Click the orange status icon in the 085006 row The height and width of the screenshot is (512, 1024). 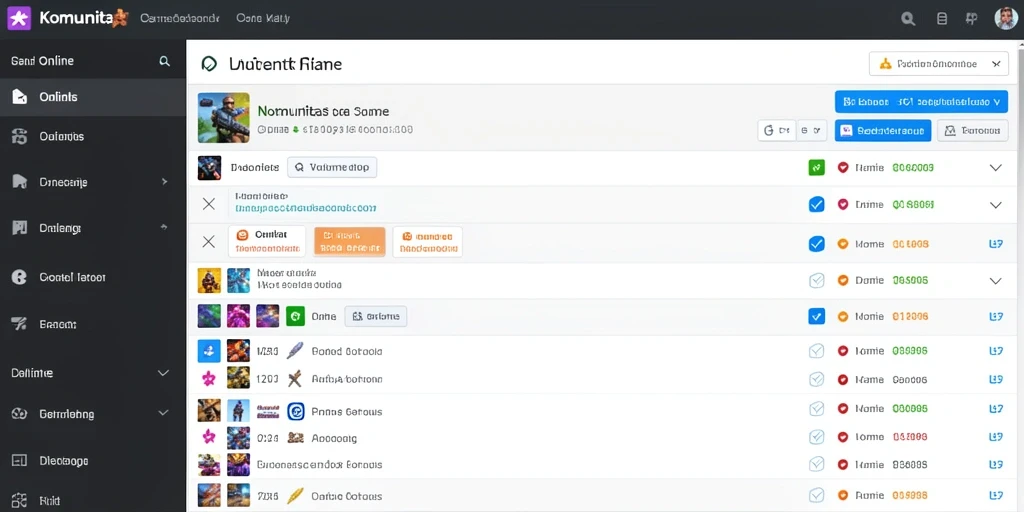[842, 280]
